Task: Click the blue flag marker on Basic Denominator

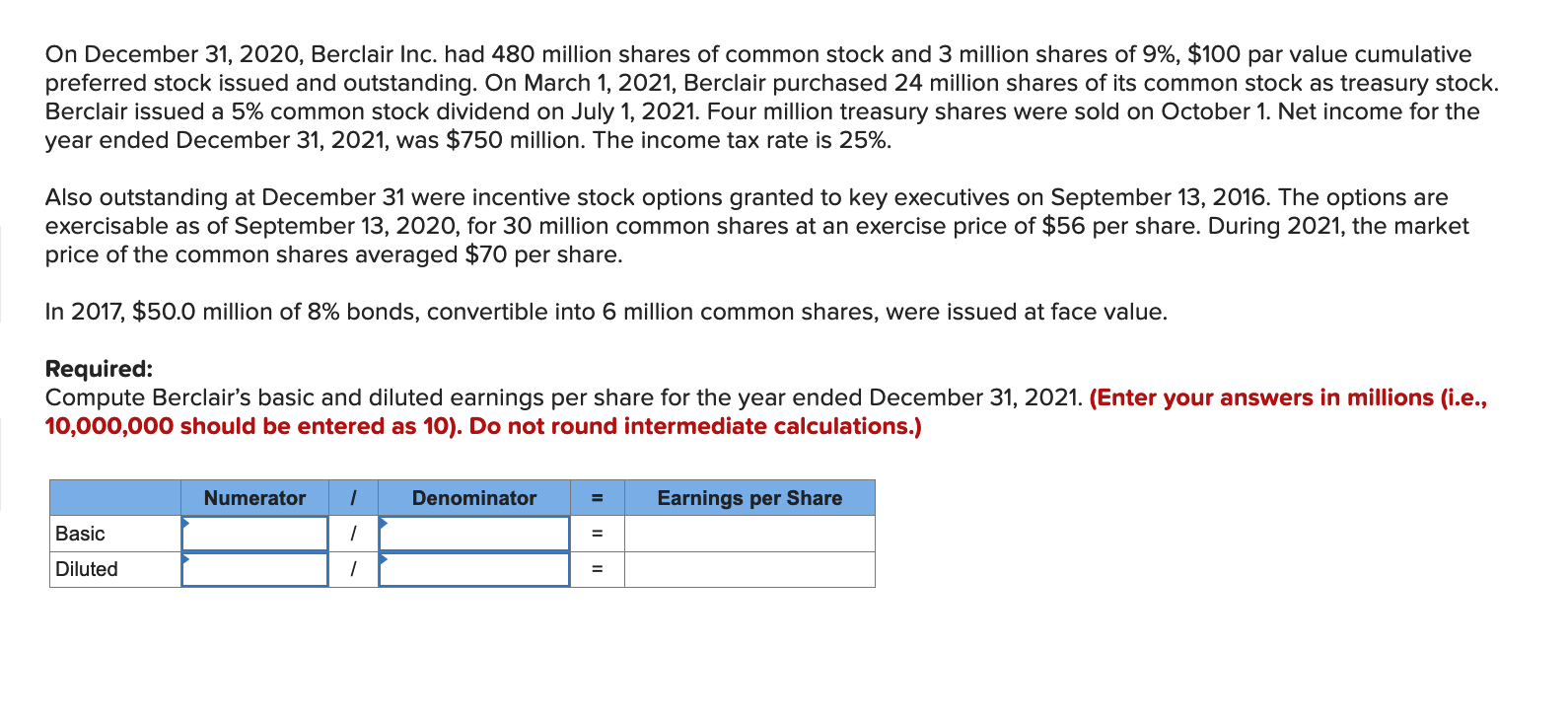Action: point(385,522)
